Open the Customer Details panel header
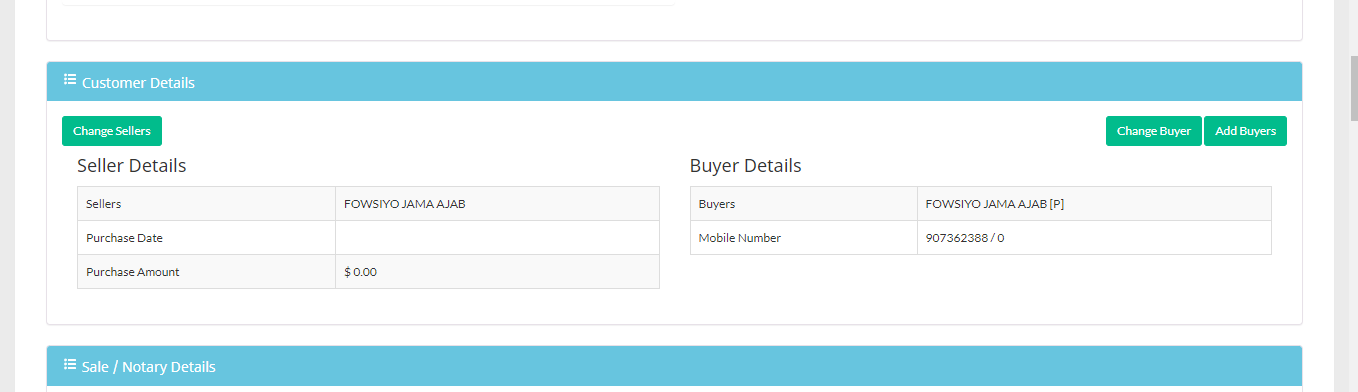This screenshot has height=392, width=1358. point(674,82)
